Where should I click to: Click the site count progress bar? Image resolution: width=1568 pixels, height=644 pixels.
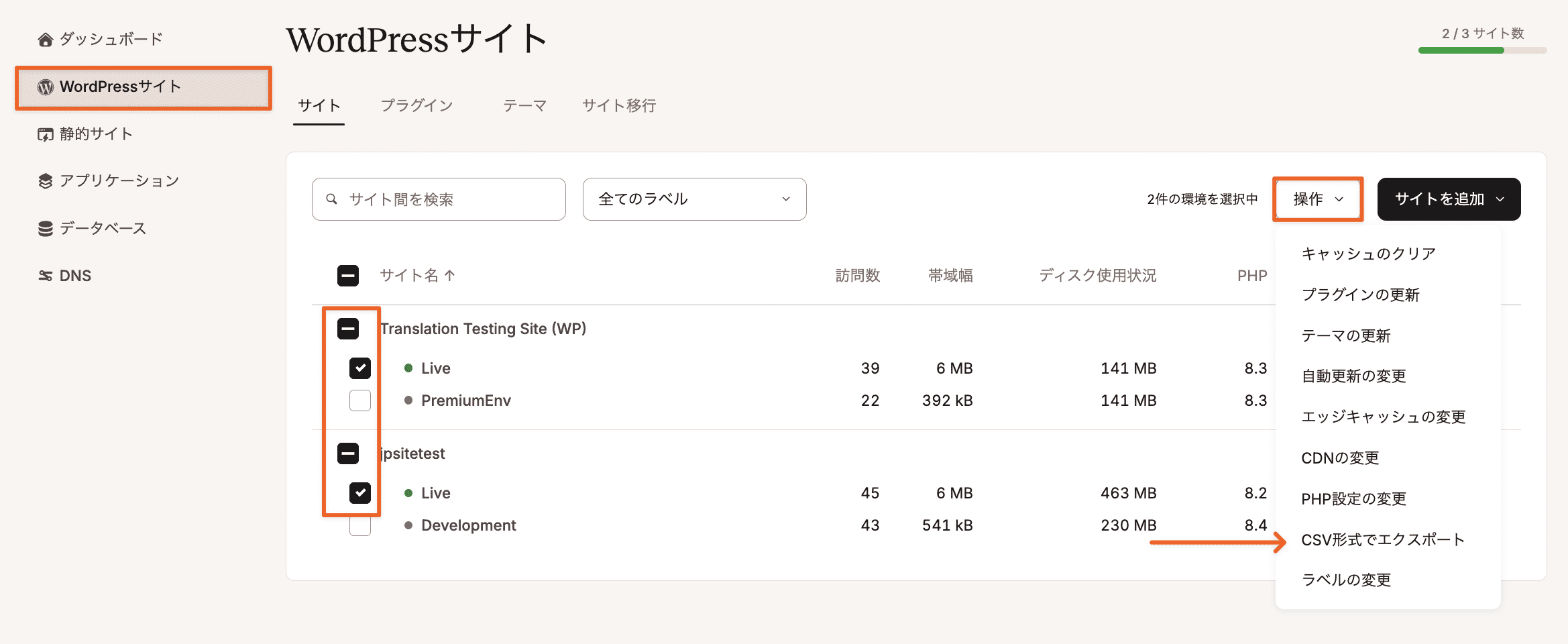(1482, 50)
